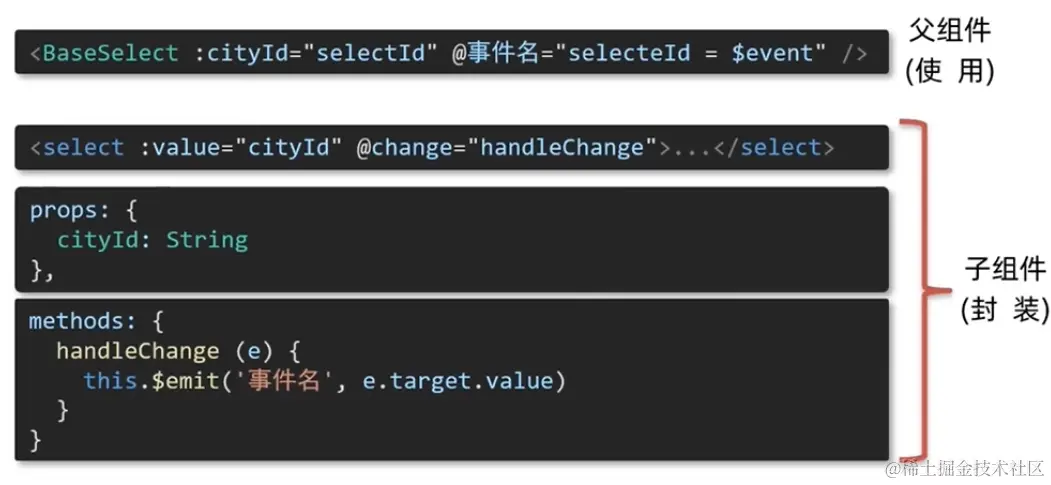Click the 子组件 label
Viewport: 1051px width, 485px height.
(1004, 269)
